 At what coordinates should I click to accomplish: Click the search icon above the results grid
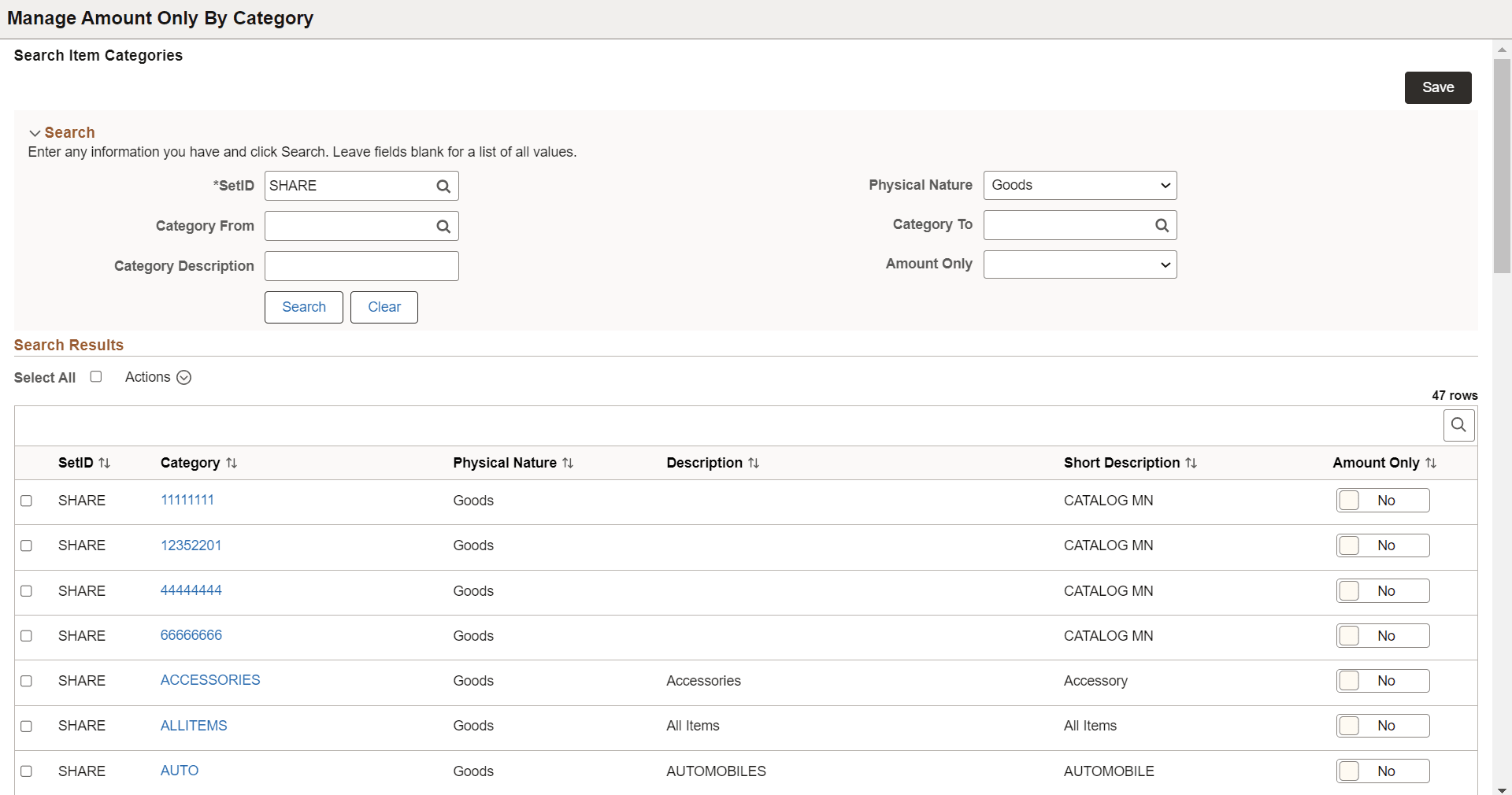pos(1458,425)
